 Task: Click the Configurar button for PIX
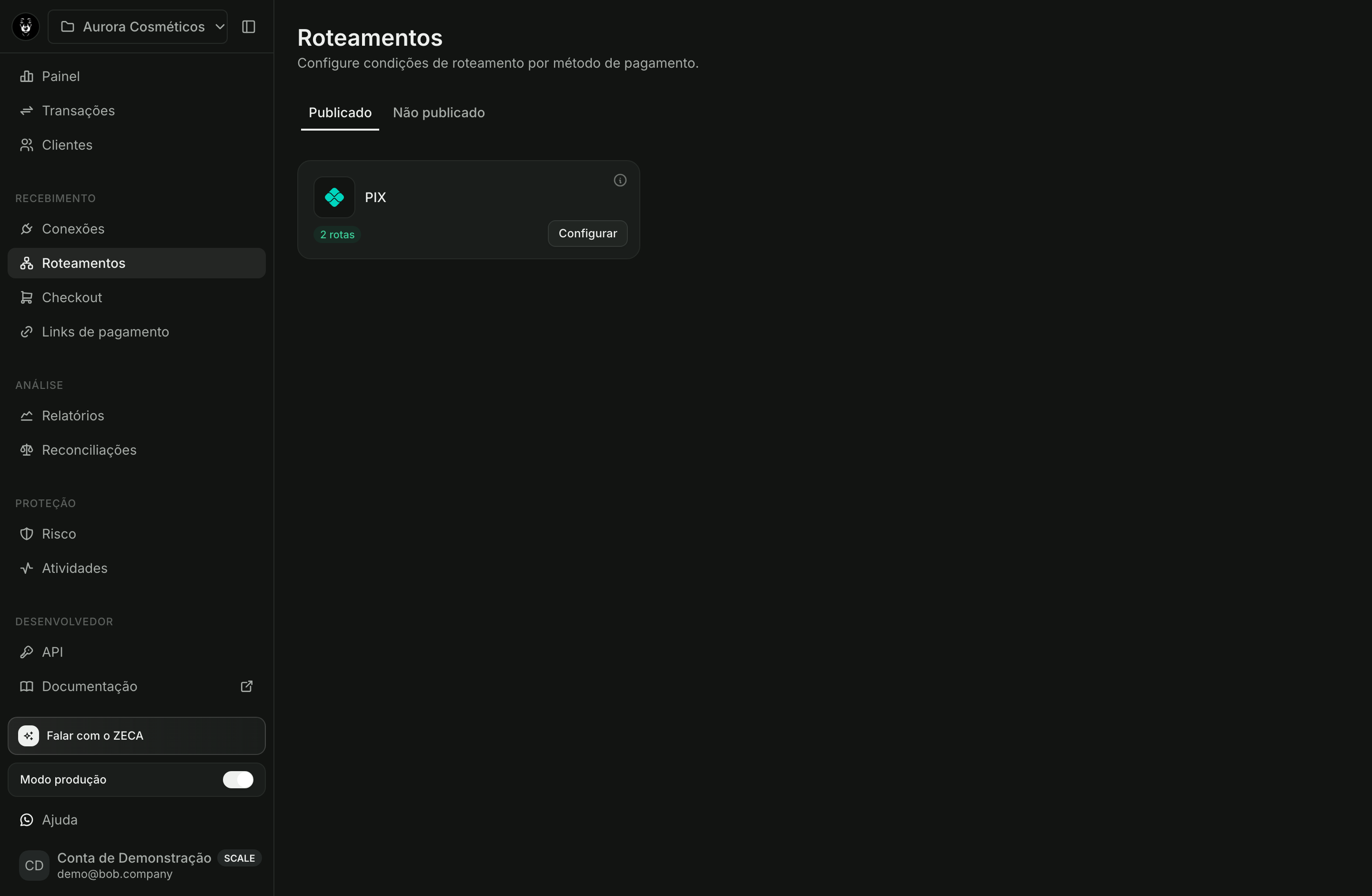pyautogui.click(x=587, y=234)
